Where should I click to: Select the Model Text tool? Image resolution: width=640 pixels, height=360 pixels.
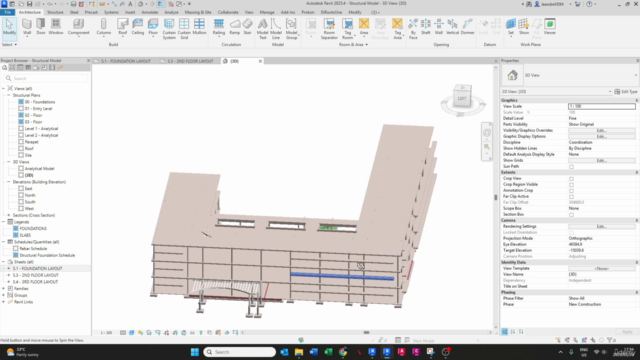click(x=262, y=29)
